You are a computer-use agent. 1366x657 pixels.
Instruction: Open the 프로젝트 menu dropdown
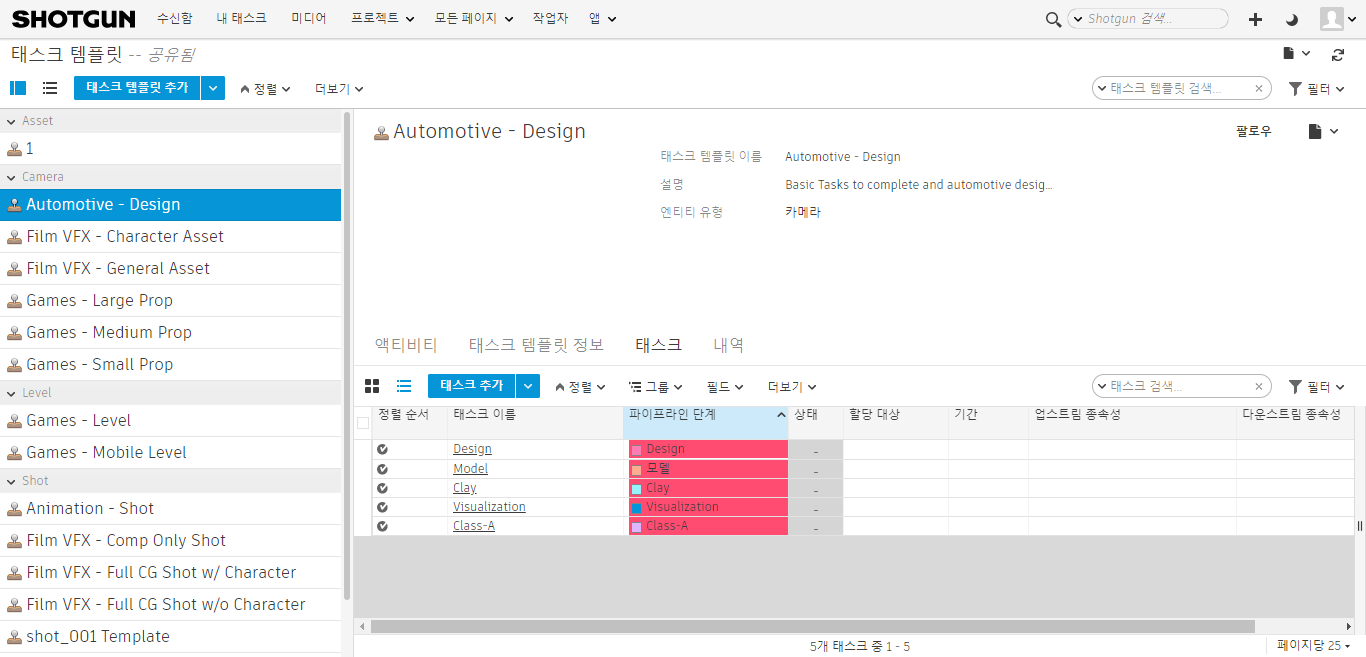(x=383, y=18)
